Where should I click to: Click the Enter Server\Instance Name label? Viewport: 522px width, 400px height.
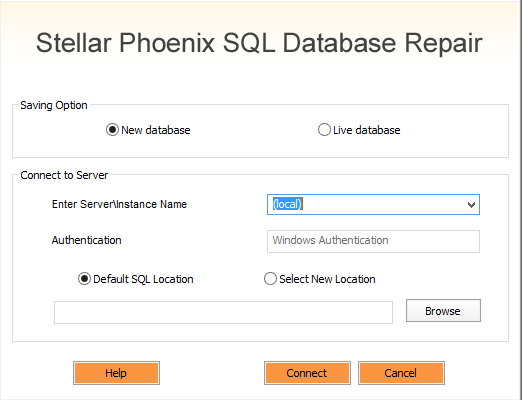[119, 204]
